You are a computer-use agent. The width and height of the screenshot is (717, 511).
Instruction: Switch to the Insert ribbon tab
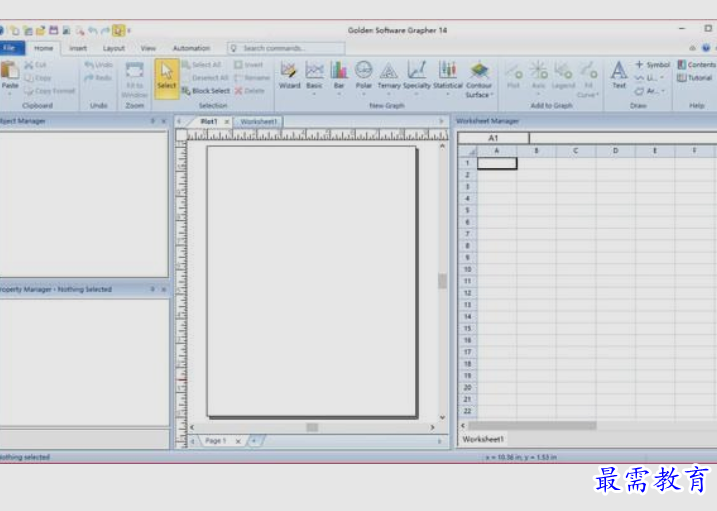[x=78, y=48]
